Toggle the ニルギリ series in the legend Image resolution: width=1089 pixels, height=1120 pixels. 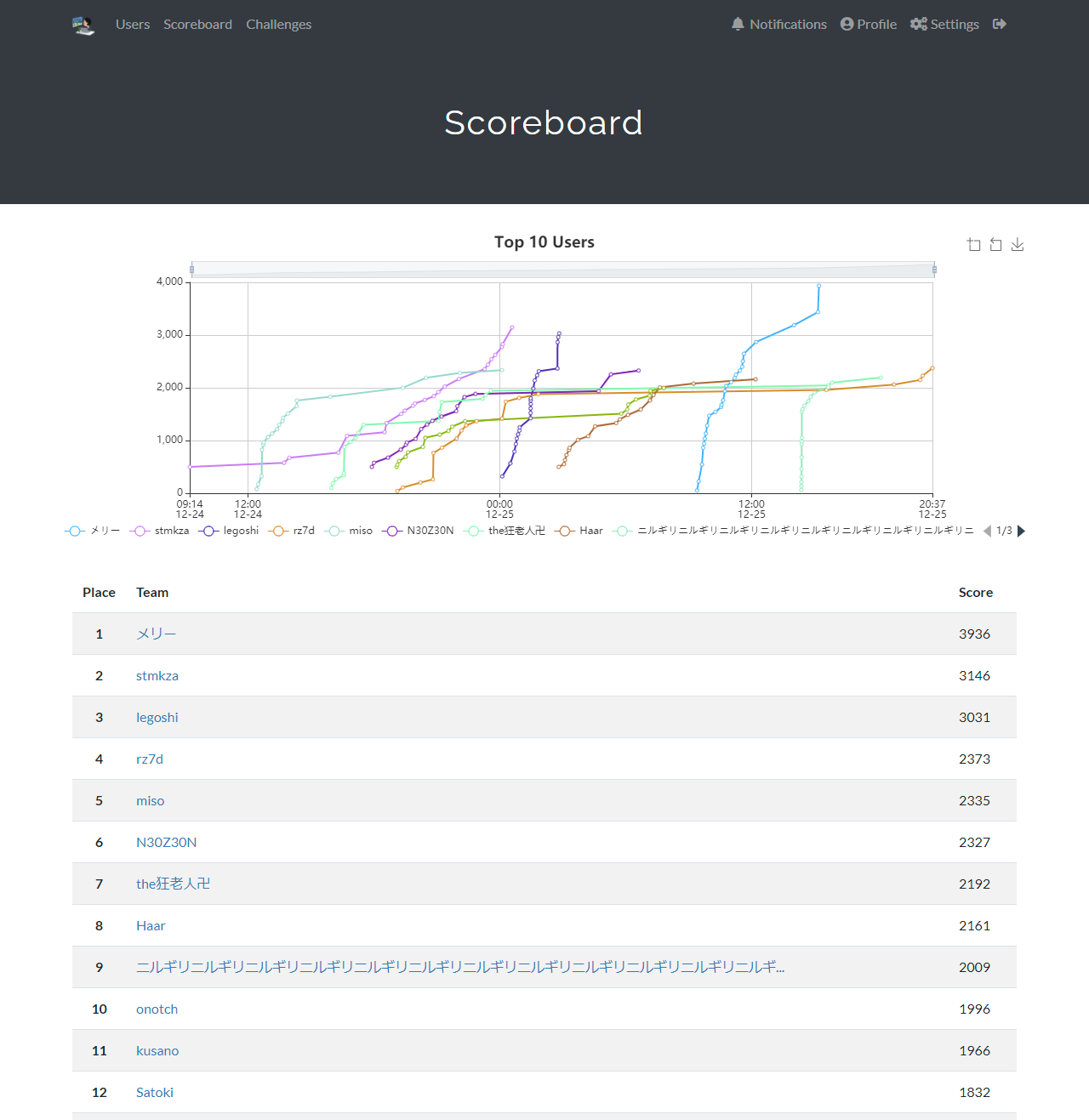pyautogui.click(x=793, y=531)
